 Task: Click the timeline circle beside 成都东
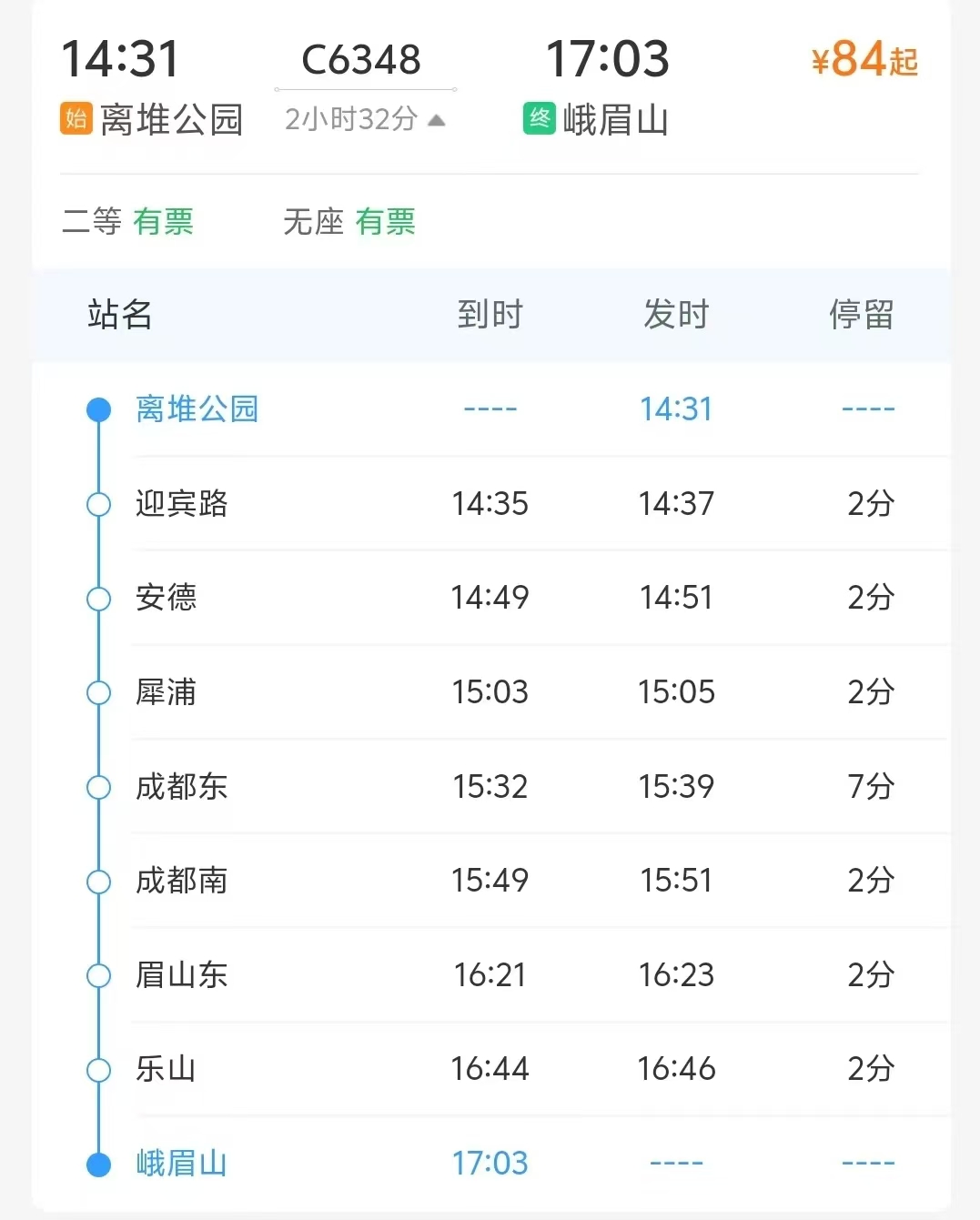coord(98,787)
